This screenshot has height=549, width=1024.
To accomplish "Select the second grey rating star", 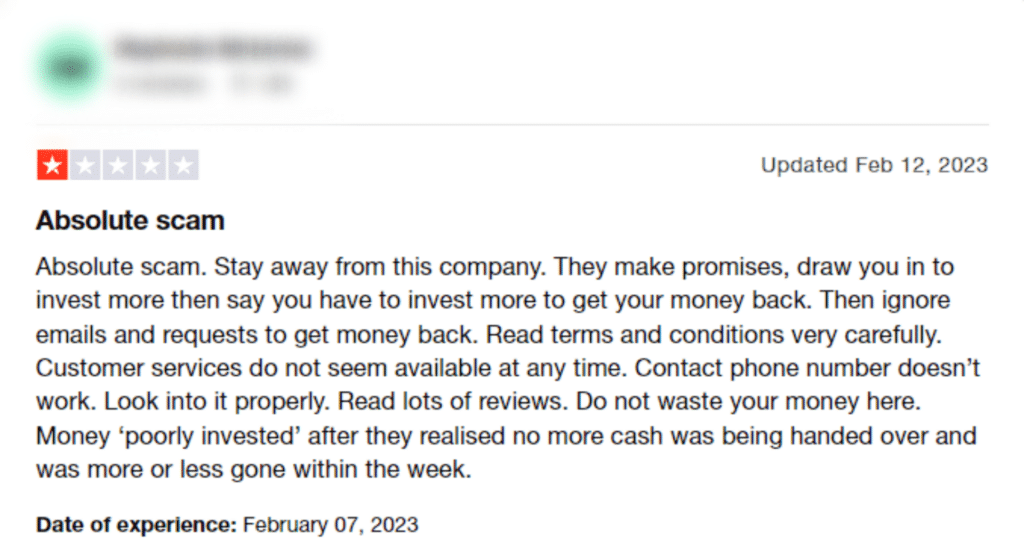I will click(x=86, y=165).
